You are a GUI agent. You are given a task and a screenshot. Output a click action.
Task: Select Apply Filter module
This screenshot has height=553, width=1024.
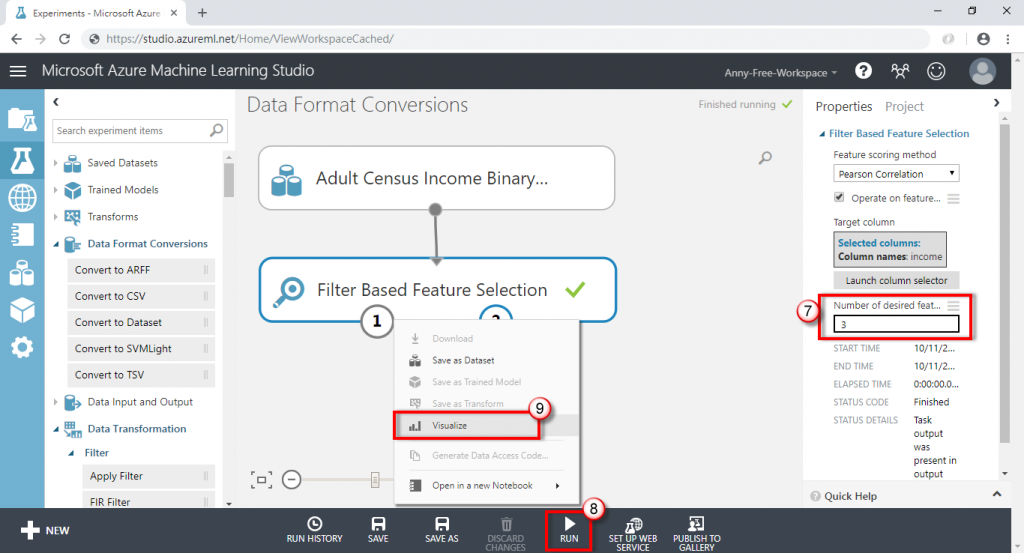pos(148,476)
